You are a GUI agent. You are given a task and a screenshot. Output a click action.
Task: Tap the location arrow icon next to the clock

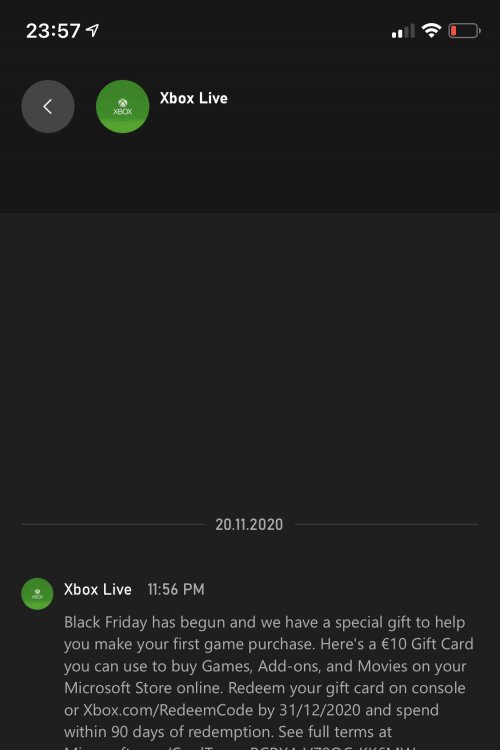point(92,31)
